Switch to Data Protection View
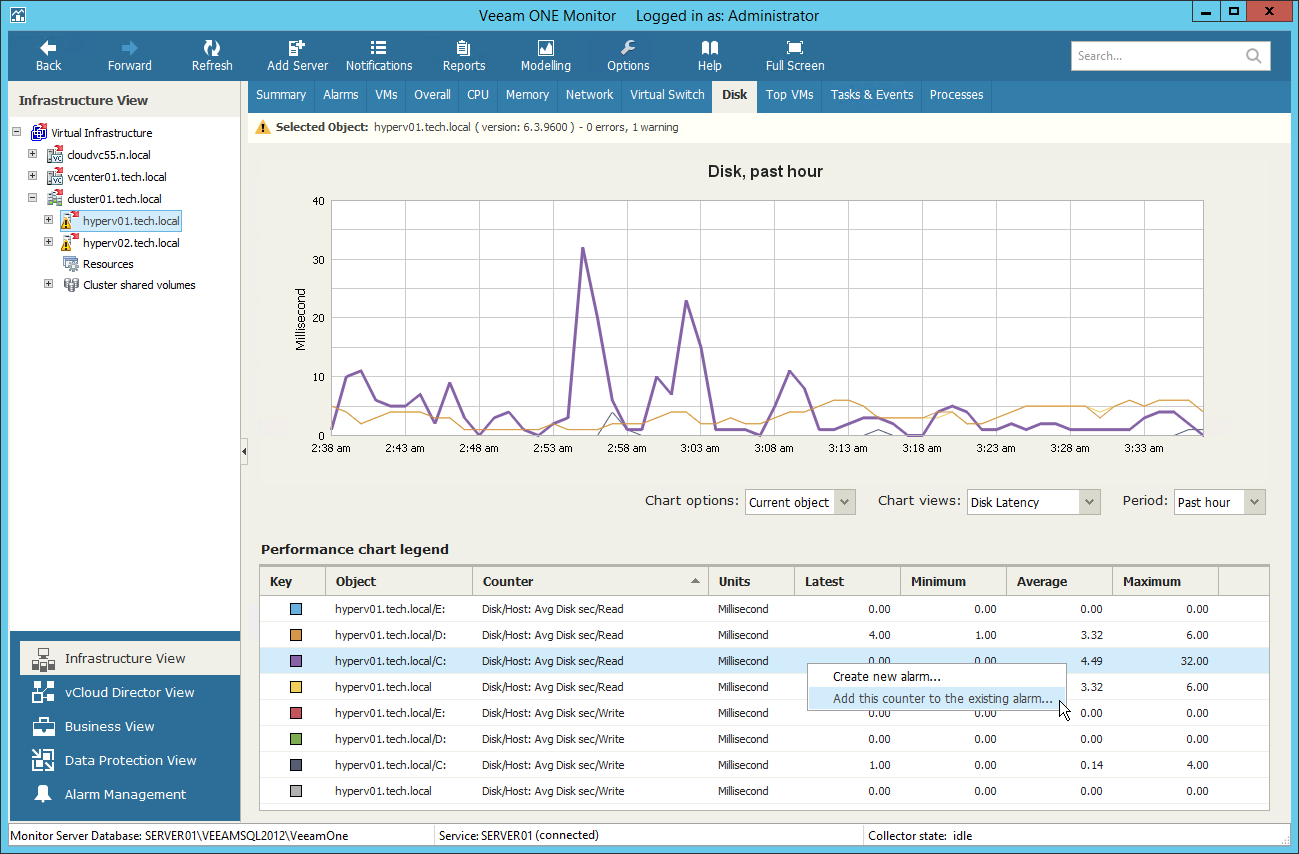Image resolution: width=1299 pixels, height=854 pixels. (130, 760)
